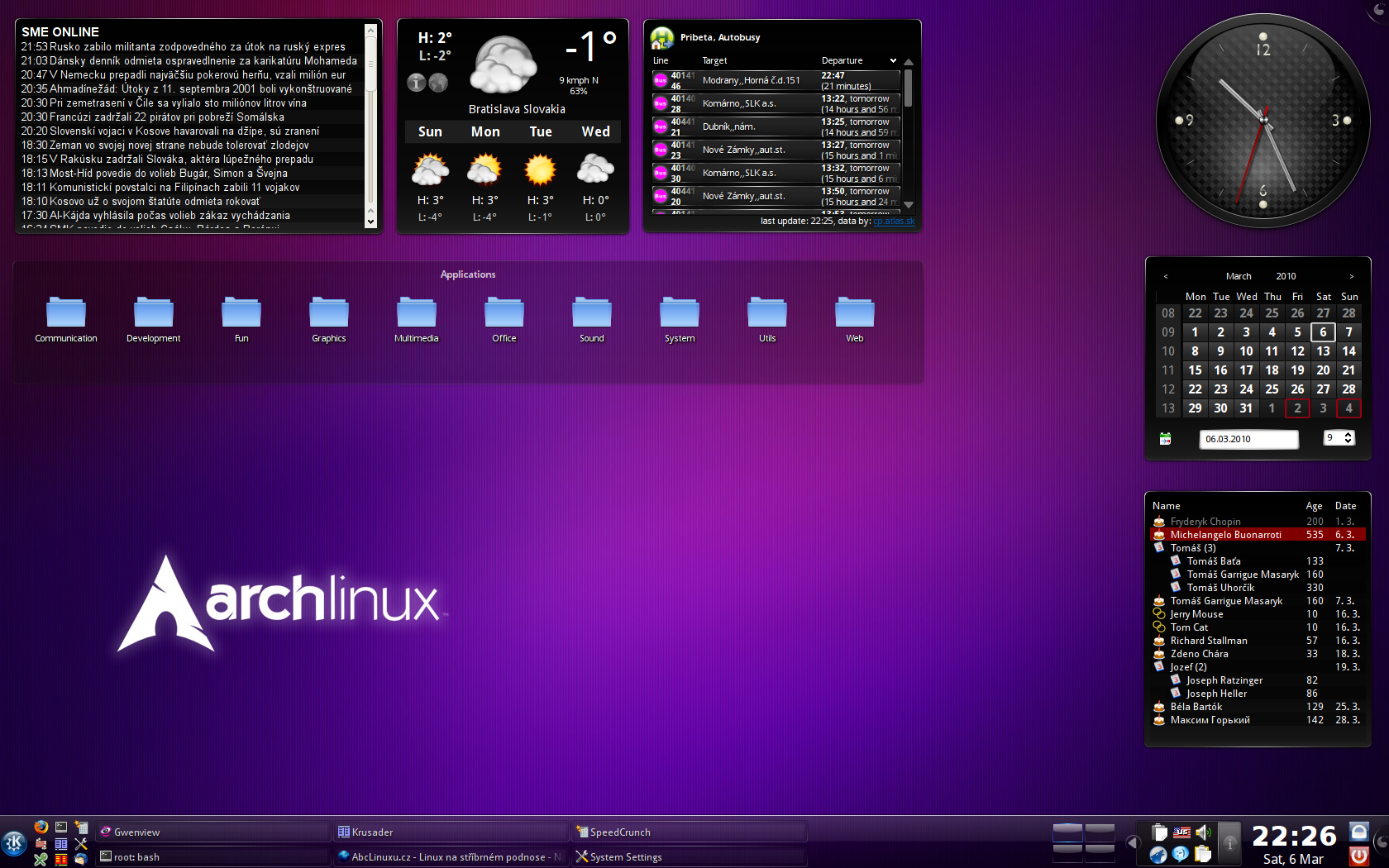The image size is (1389, 868).
Task: Increase the week number spinner in calendar
Action: click(x=1348, y=436)
